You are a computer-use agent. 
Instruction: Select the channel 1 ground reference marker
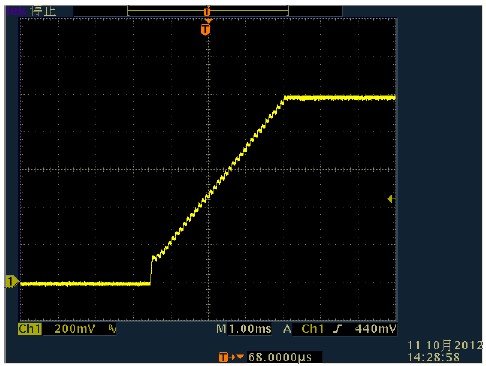pos(12,282)
